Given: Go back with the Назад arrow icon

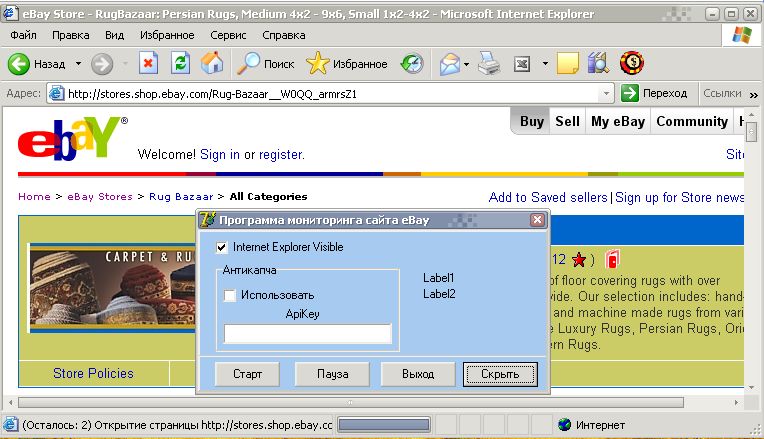Looking at the screenshot, I should tap(19, 64).
